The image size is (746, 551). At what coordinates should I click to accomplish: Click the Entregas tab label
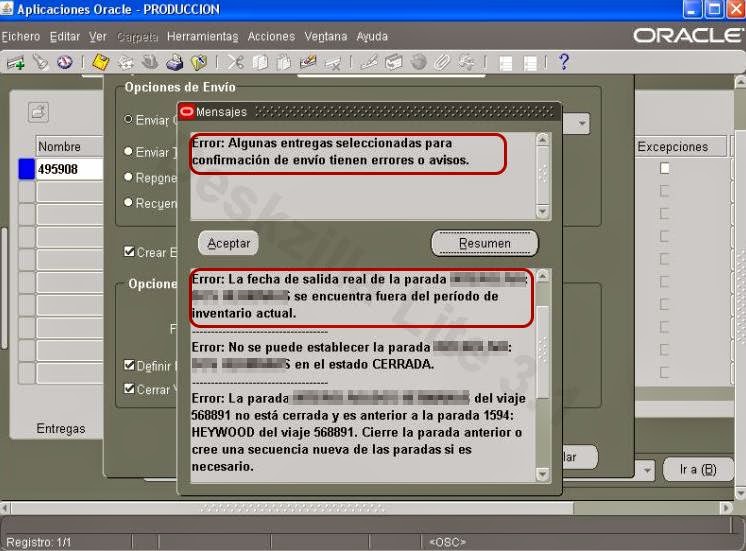(61, 428)
